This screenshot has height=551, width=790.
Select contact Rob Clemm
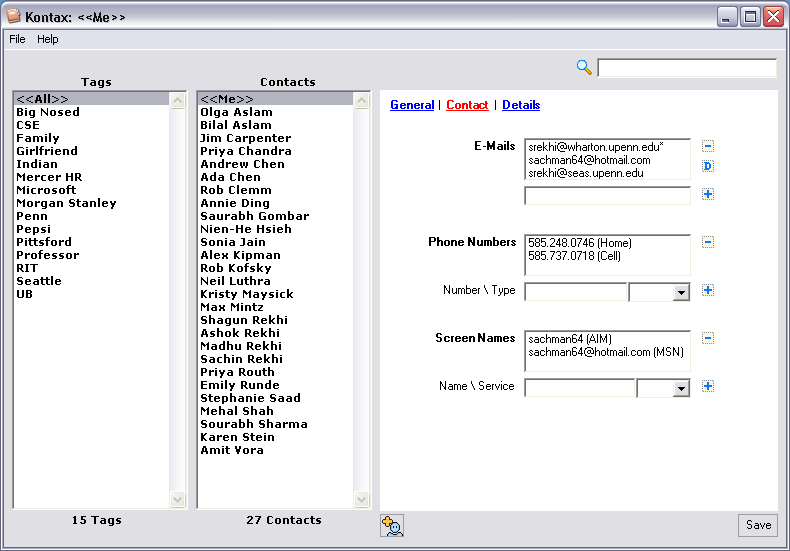click(x=276, y=190)
